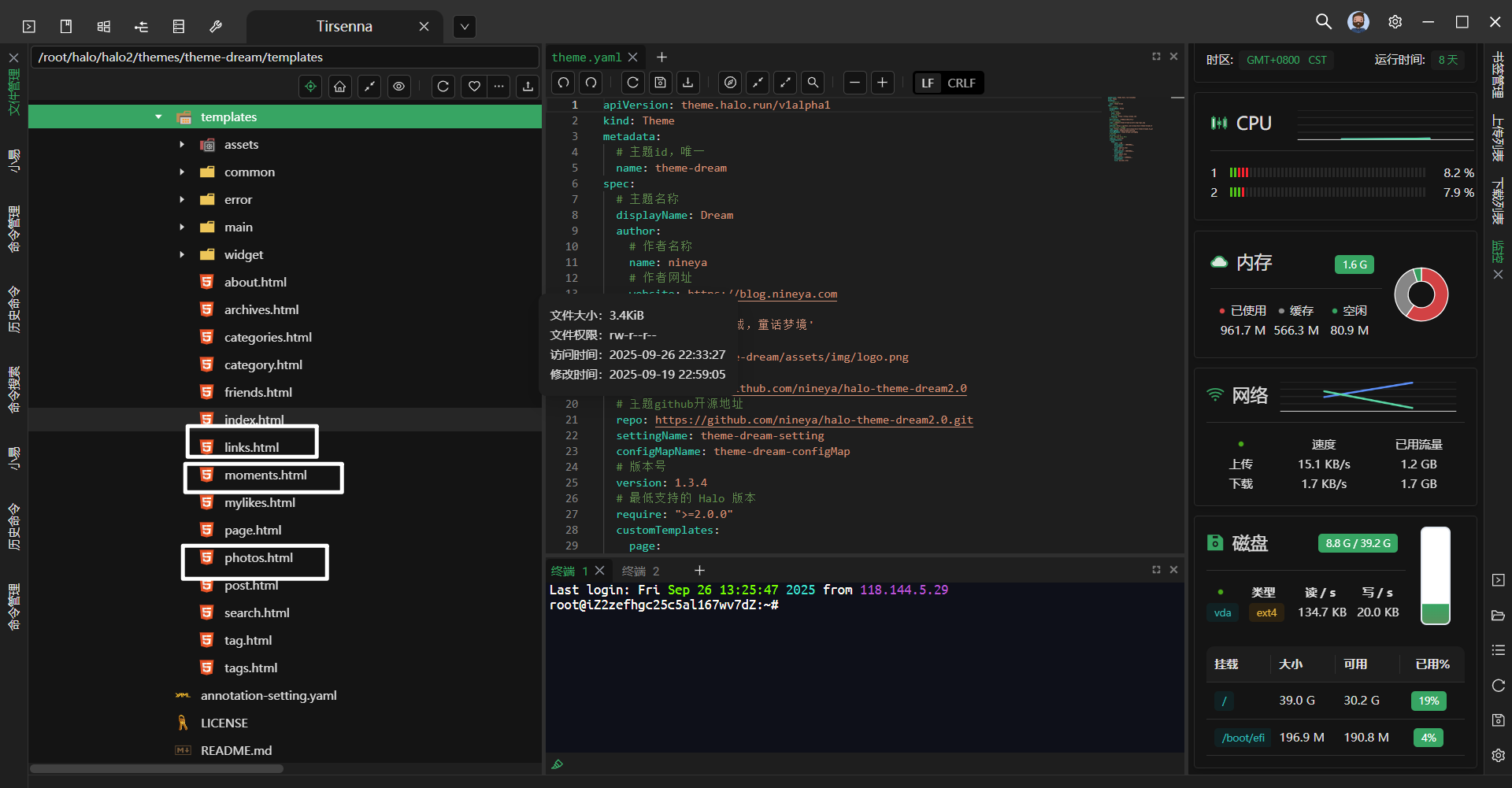Click the file path input field
Viewport: 1512px width, 788px height.
point(283,57)
